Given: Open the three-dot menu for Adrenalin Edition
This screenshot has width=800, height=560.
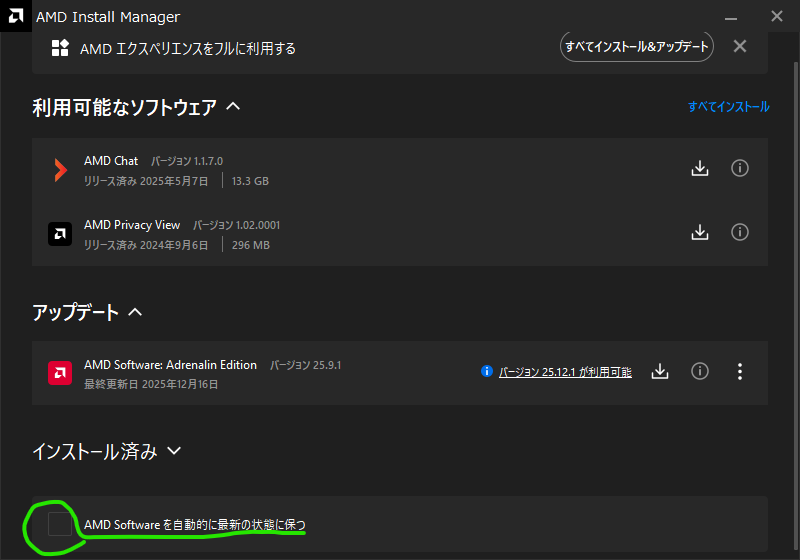Looking at the screenshot, I should pyautogui.click(x=739, y=371).
